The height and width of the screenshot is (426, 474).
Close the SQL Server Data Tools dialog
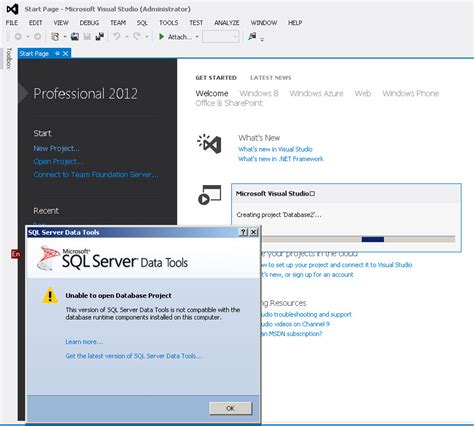[x=254, y=232]
